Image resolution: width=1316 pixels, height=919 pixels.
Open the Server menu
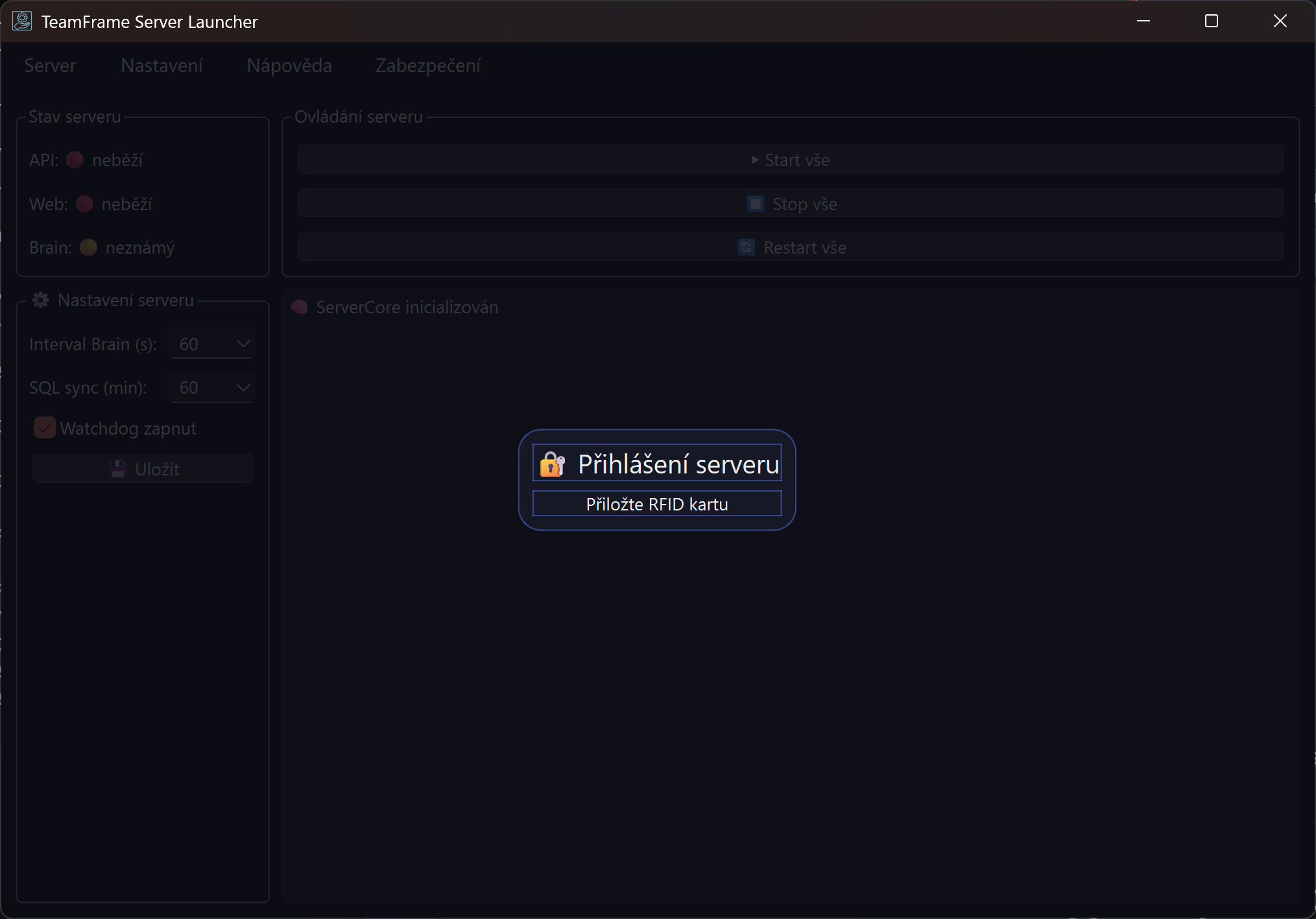click(50, 66)
